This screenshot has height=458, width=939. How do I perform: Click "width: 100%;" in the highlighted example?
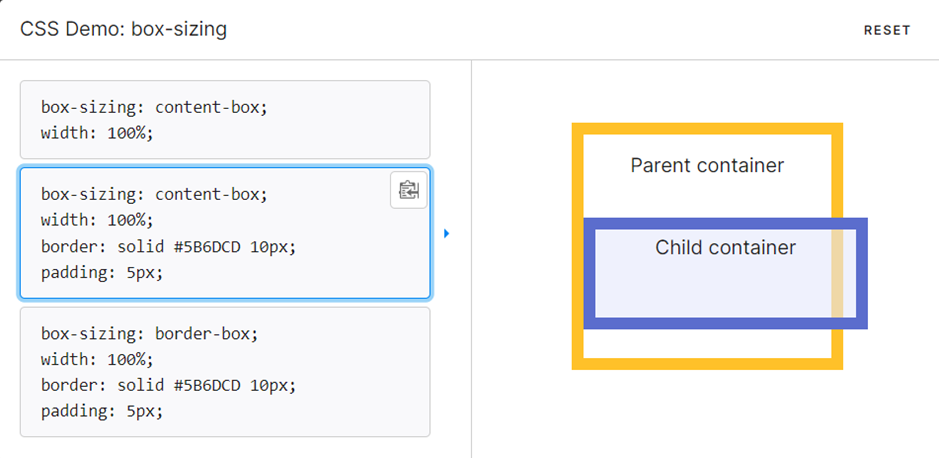(97, 220)
